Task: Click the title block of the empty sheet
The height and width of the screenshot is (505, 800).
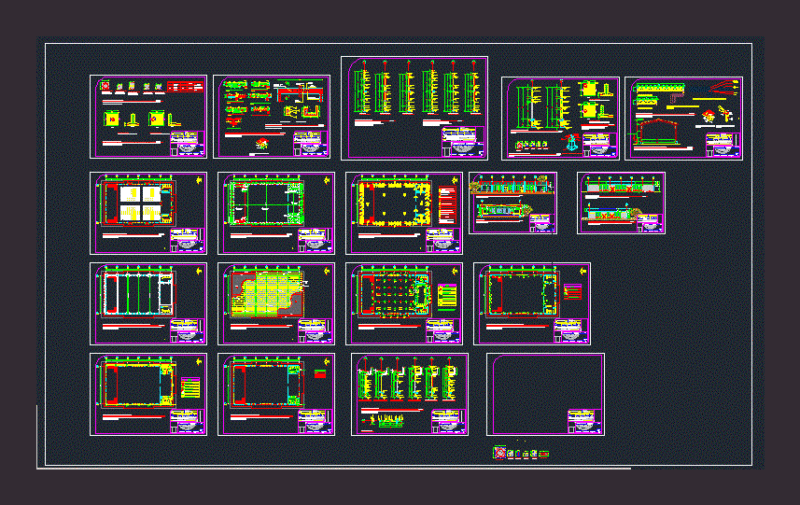Action: click(x=584, y=421)
